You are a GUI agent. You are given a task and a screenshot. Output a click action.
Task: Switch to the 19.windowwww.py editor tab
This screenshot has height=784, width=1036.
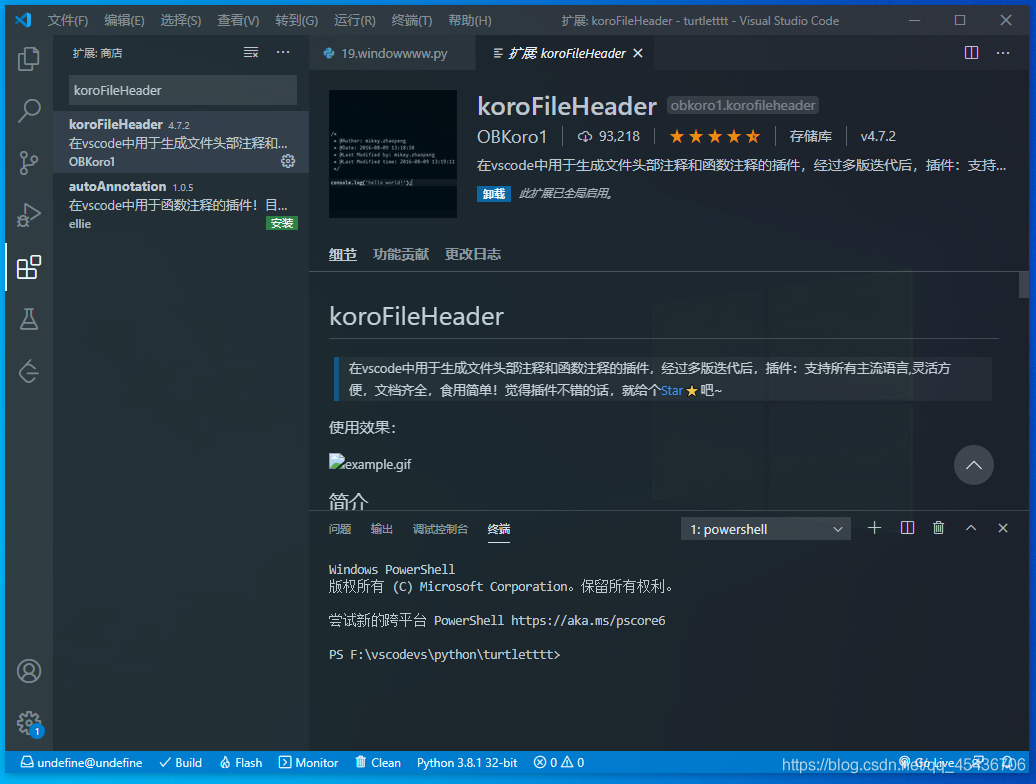392,53
